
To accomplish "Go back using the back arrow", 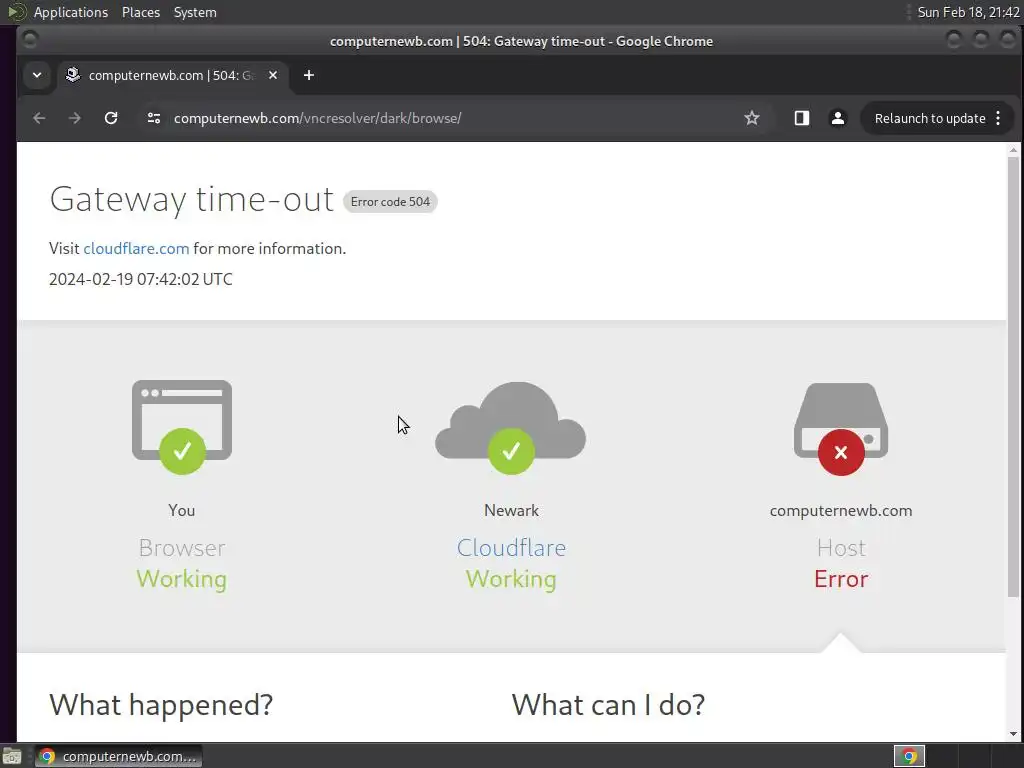I will [x=39, y=118].
